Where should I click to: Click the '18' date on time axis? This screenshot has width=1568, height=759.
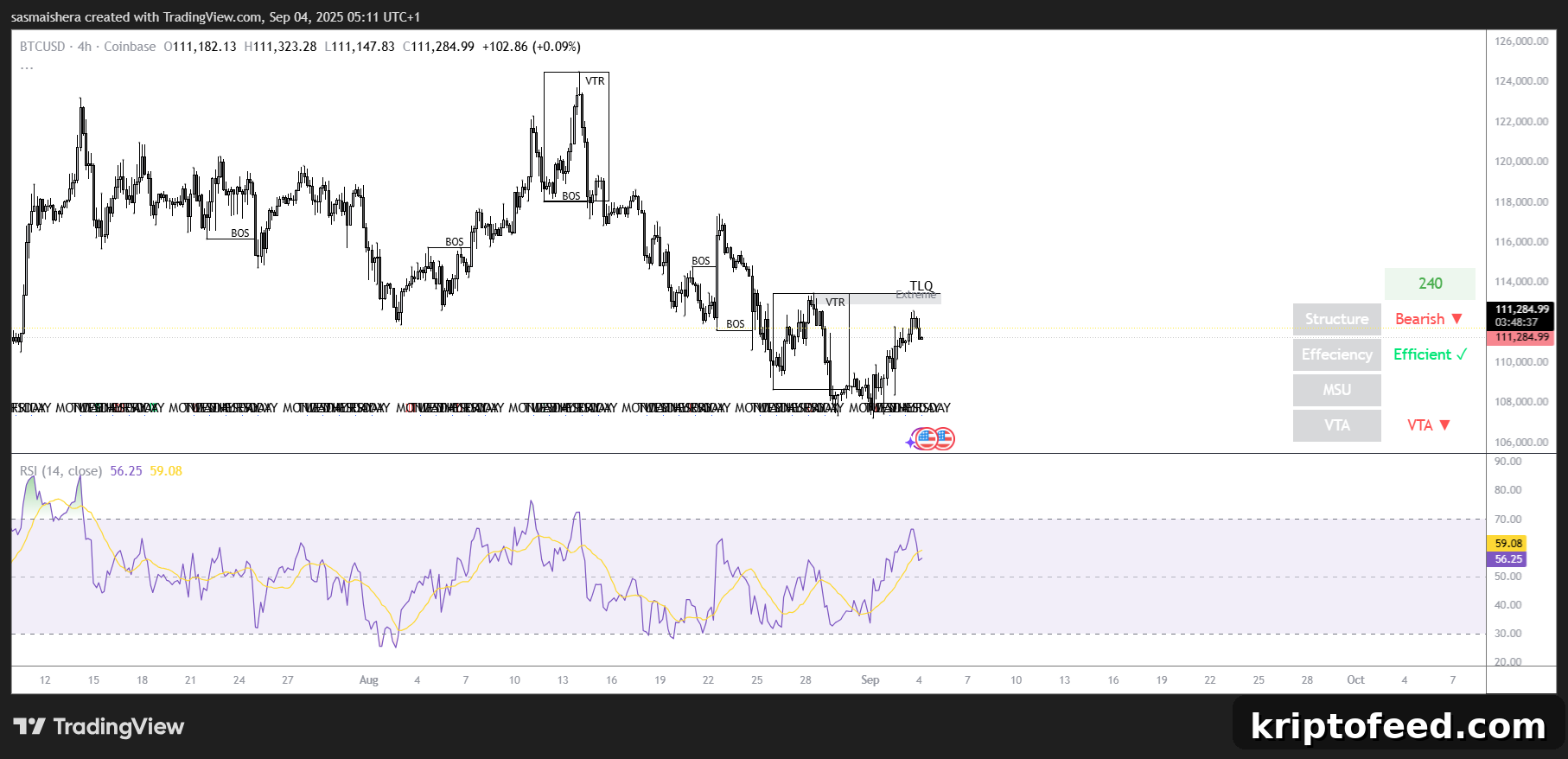pos(142,680)
